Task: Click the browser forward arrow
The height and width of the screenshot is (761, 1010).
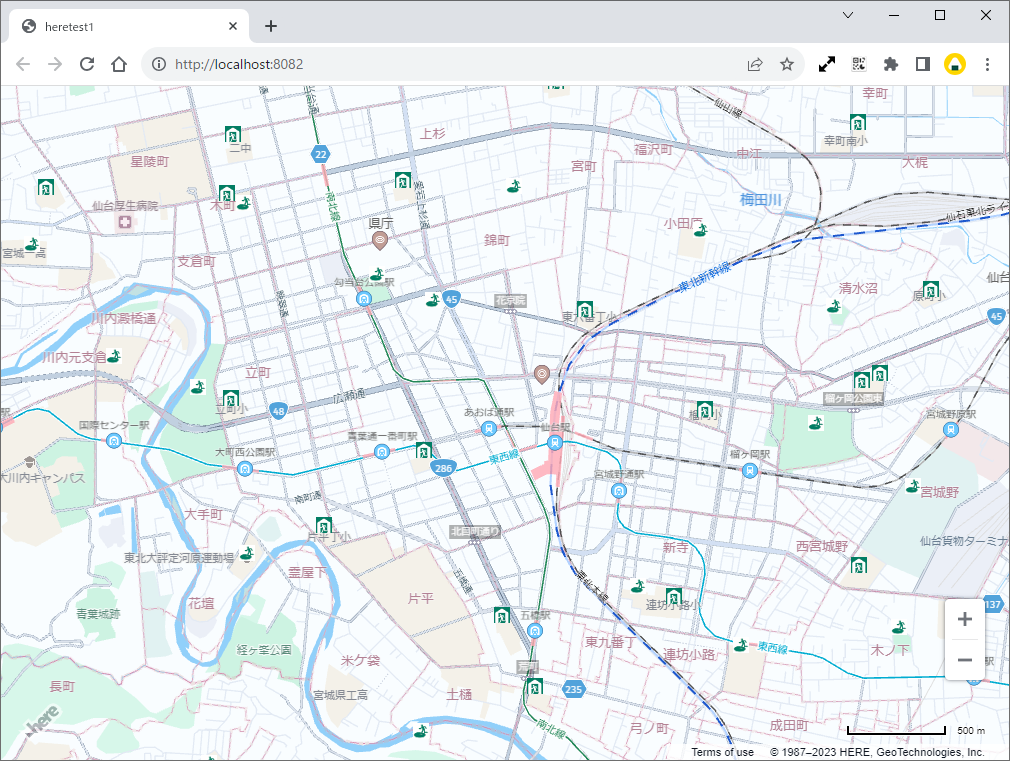Action: coord(55,64)
